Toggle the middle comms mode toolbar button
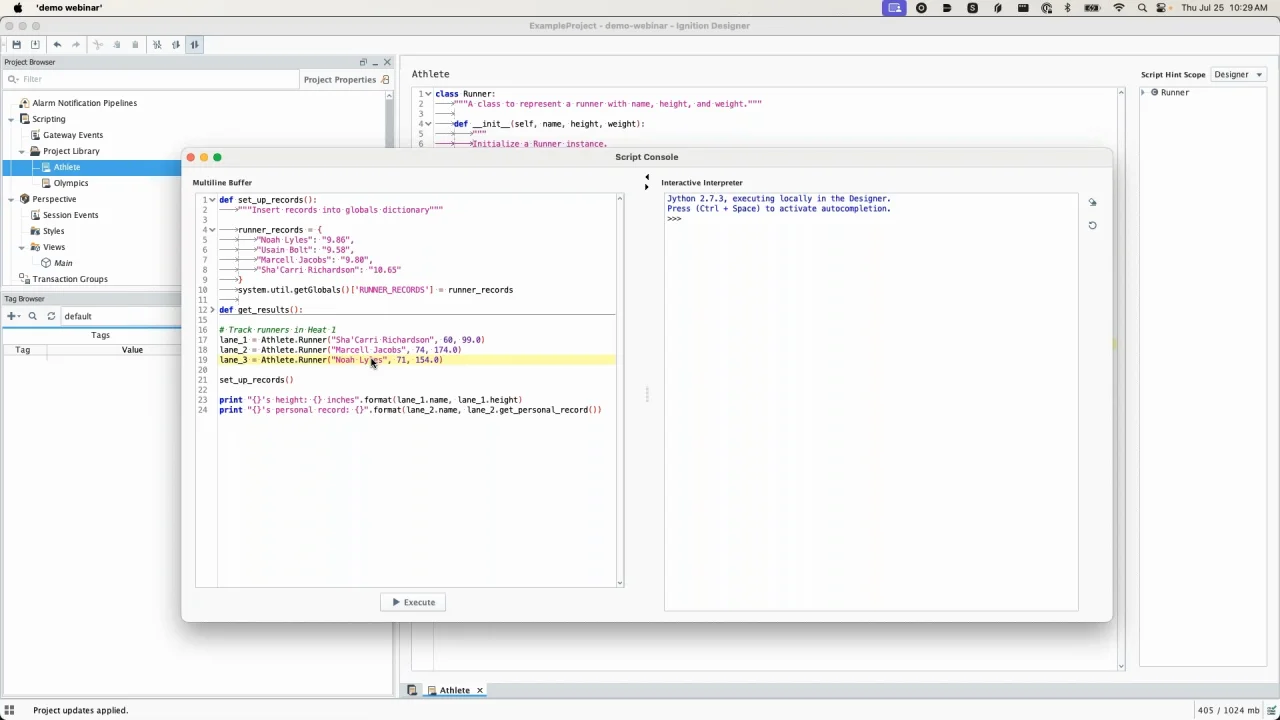 [x=176, y=45]
